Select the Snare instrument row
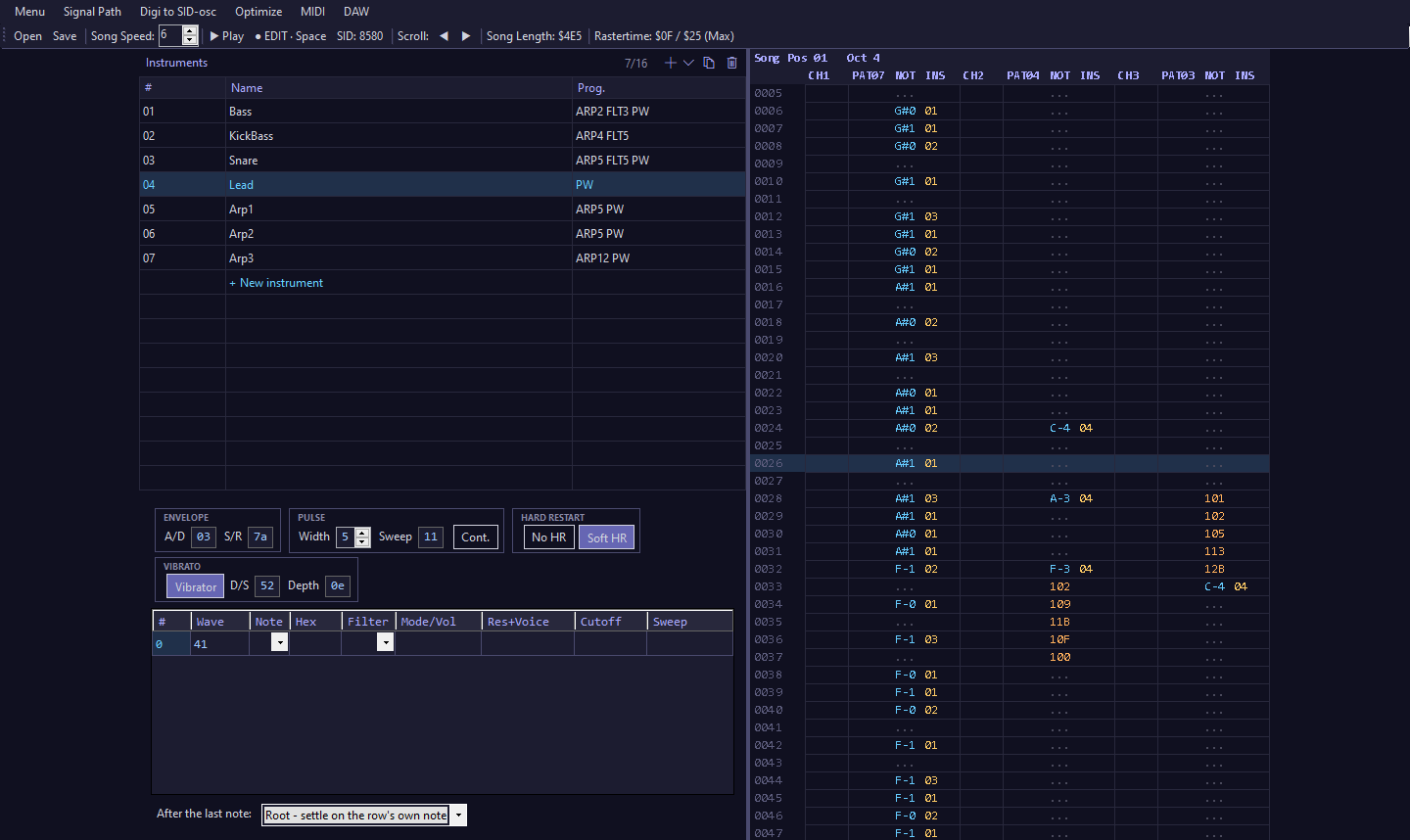 coord(443,161)
